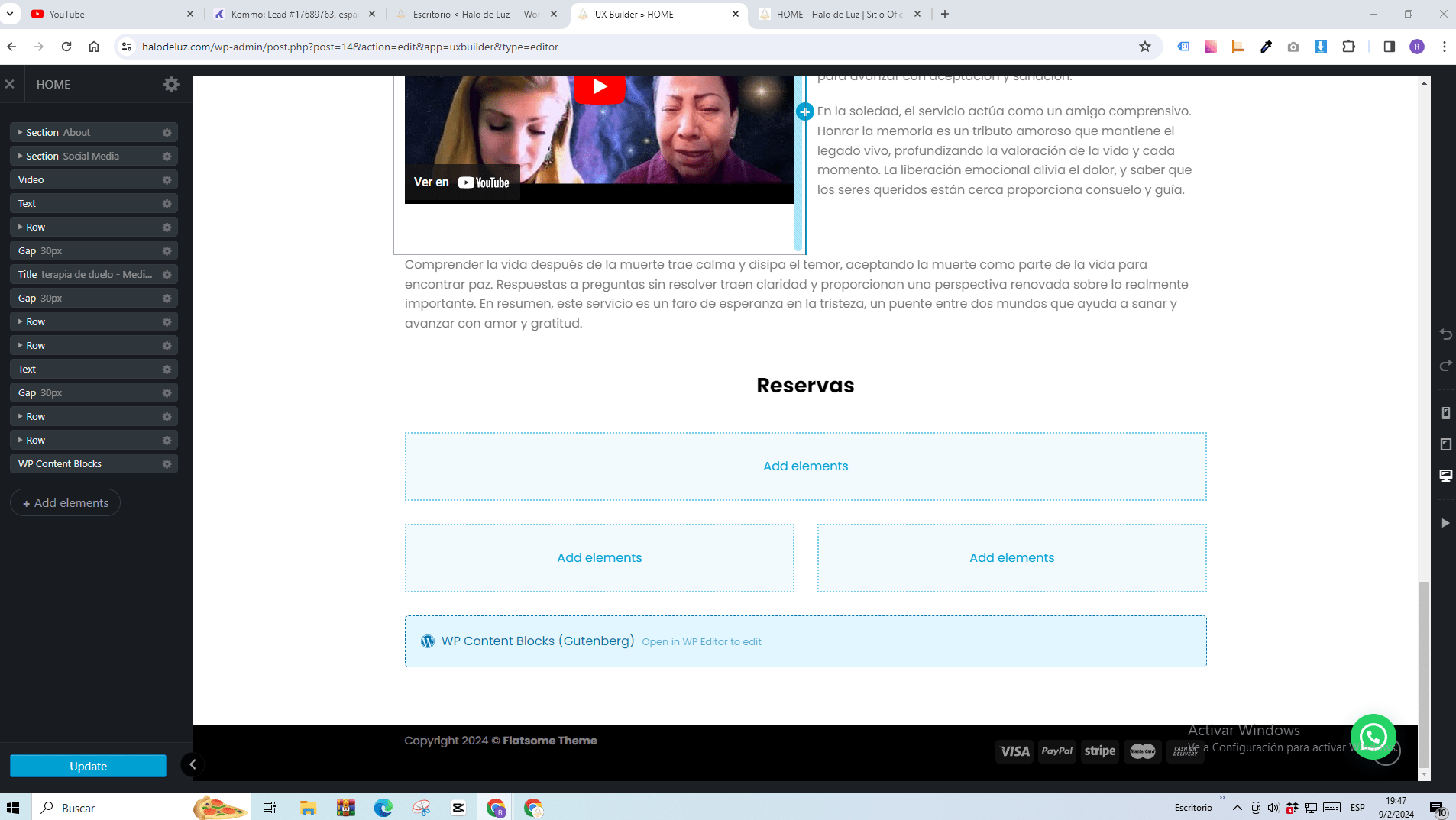Click Open in WP Editor to edit link

701,642
